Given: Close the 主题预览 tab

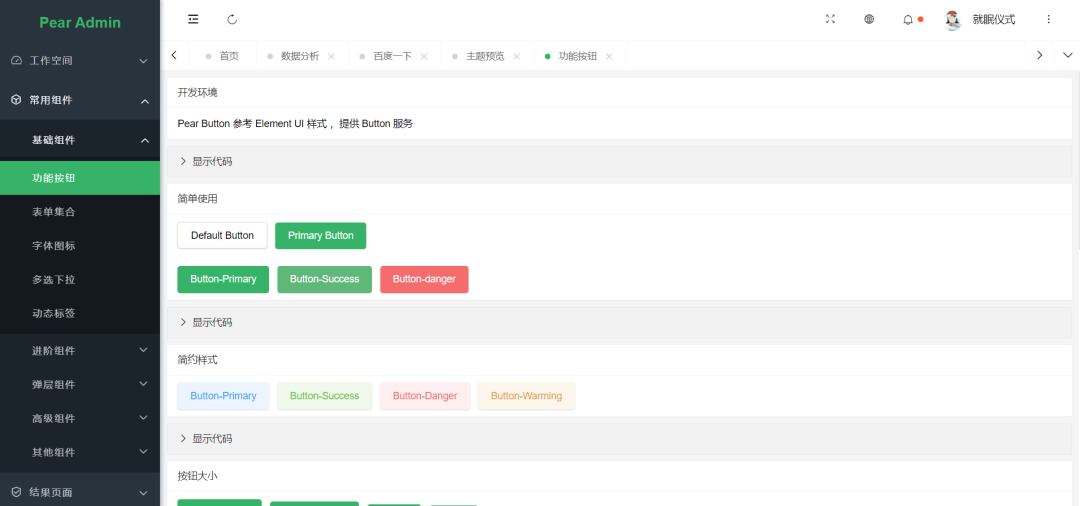Looking at the screenshot, I should 516,56.
